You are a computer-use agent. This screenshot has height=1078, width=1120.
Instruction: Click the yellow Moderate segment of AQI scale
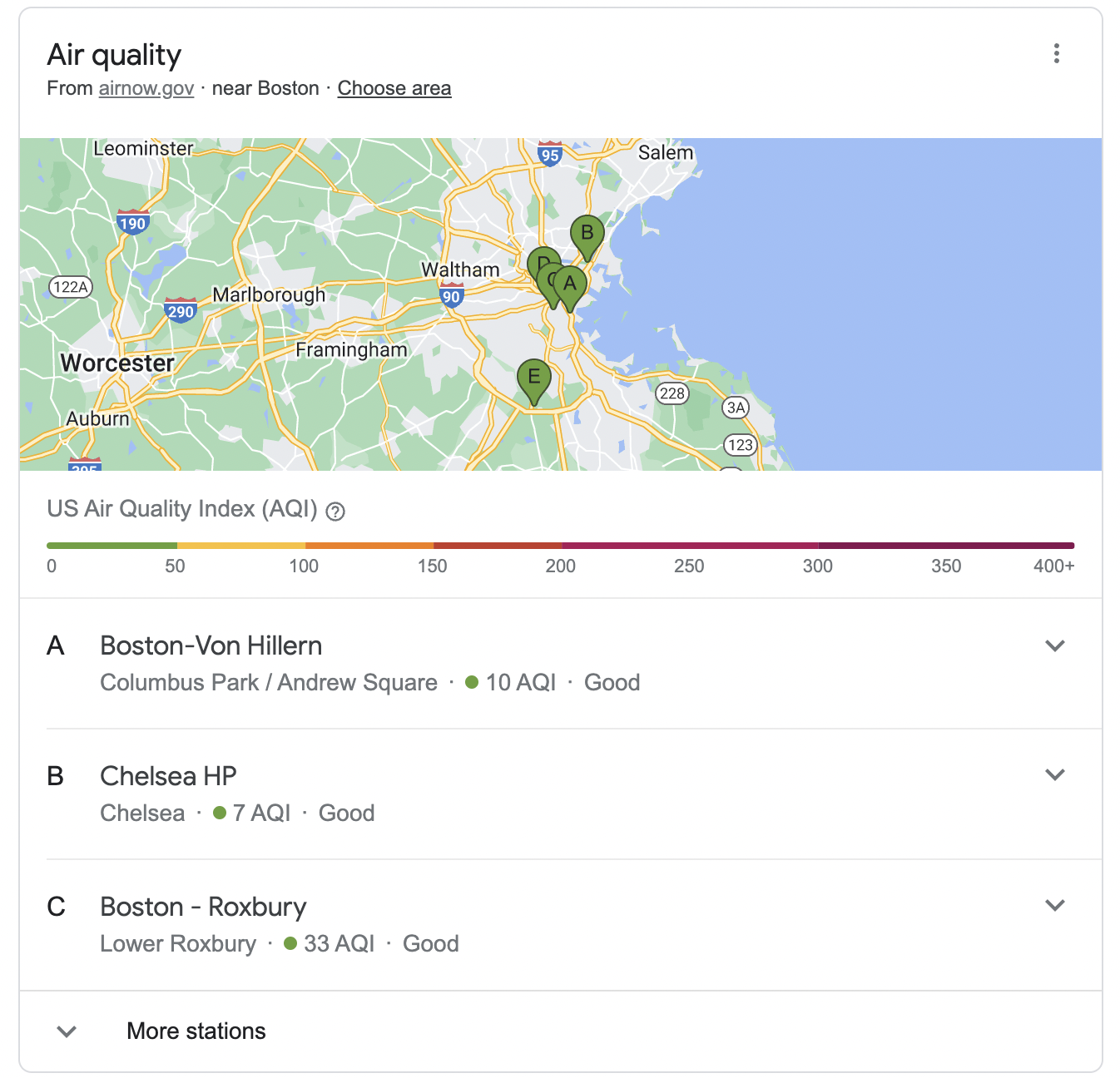point(241,546)
